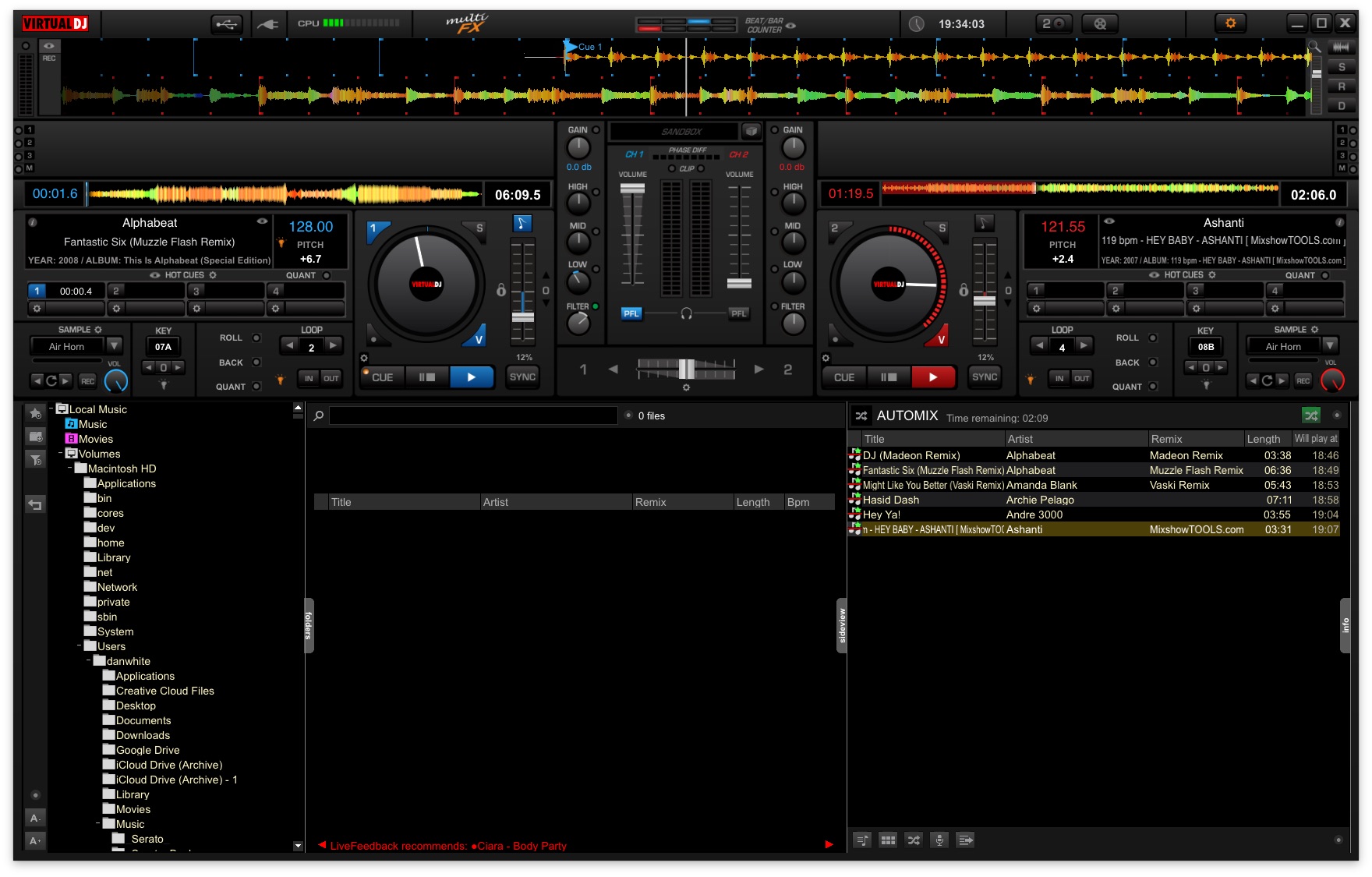Click the grid view icon below Automix list
The image size is (1372, 877).
(x=888, y=840)
